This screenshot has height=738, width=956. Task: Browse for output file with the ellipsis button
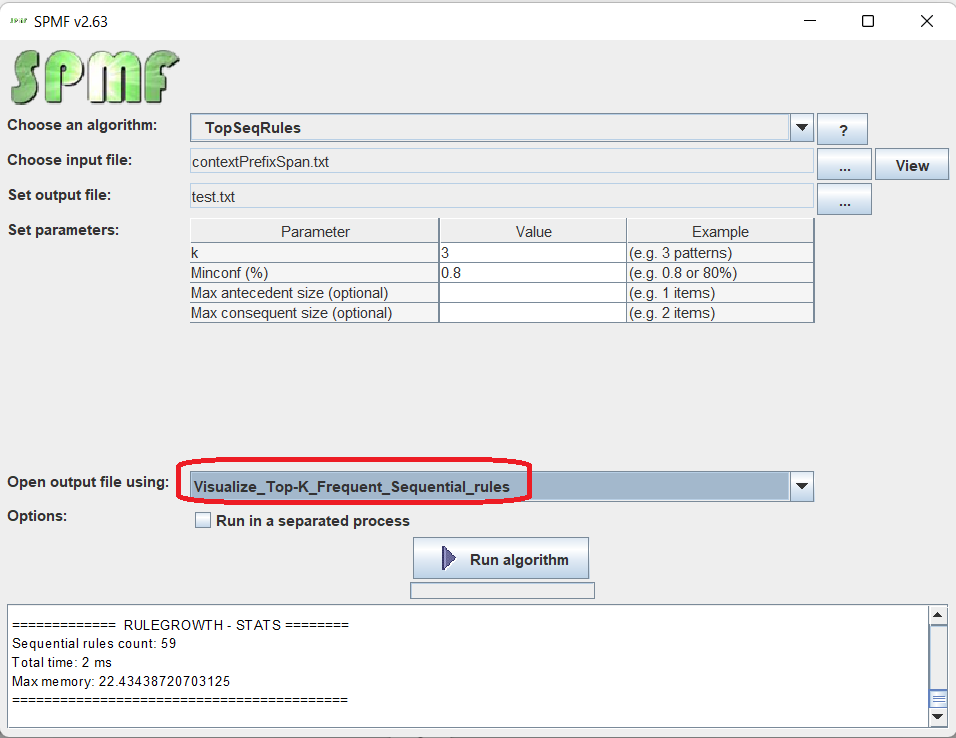[x=844, y=200]
